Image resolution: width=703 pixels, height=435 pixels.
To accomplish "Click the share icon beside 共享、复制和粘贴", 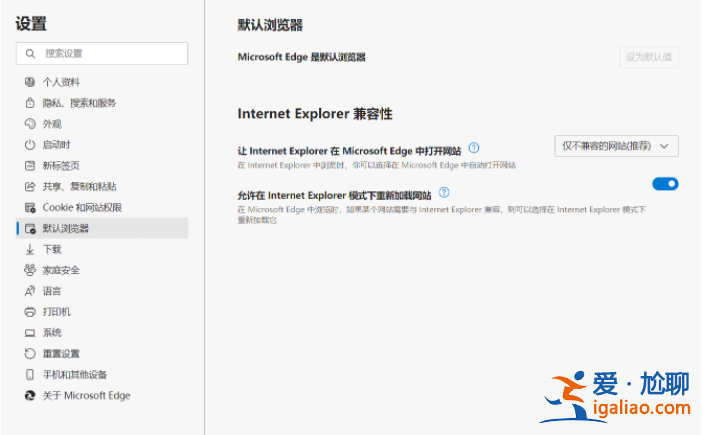I will [x=30, y=187].
